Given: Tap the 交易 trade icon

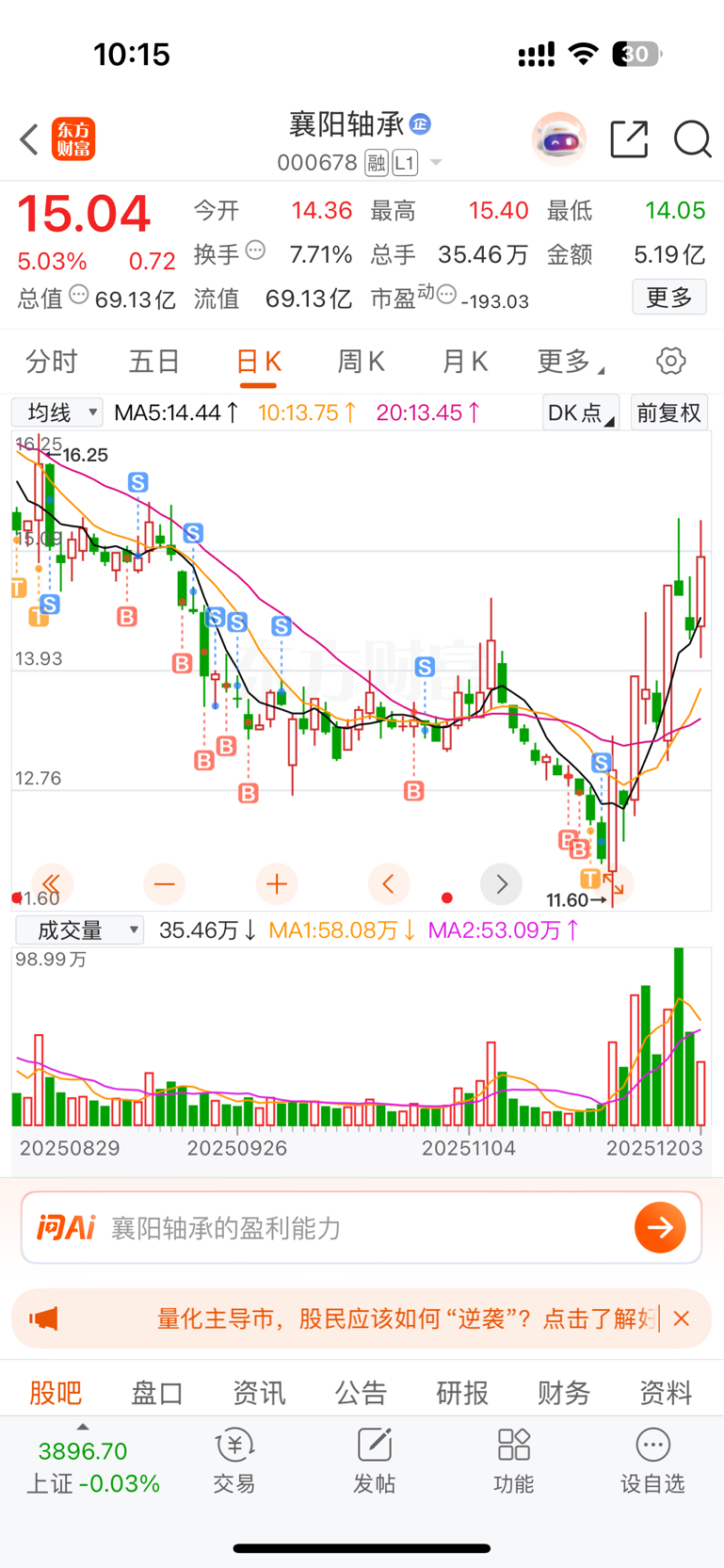Looking at the screenshot, I should click(x=233, y=1461).
